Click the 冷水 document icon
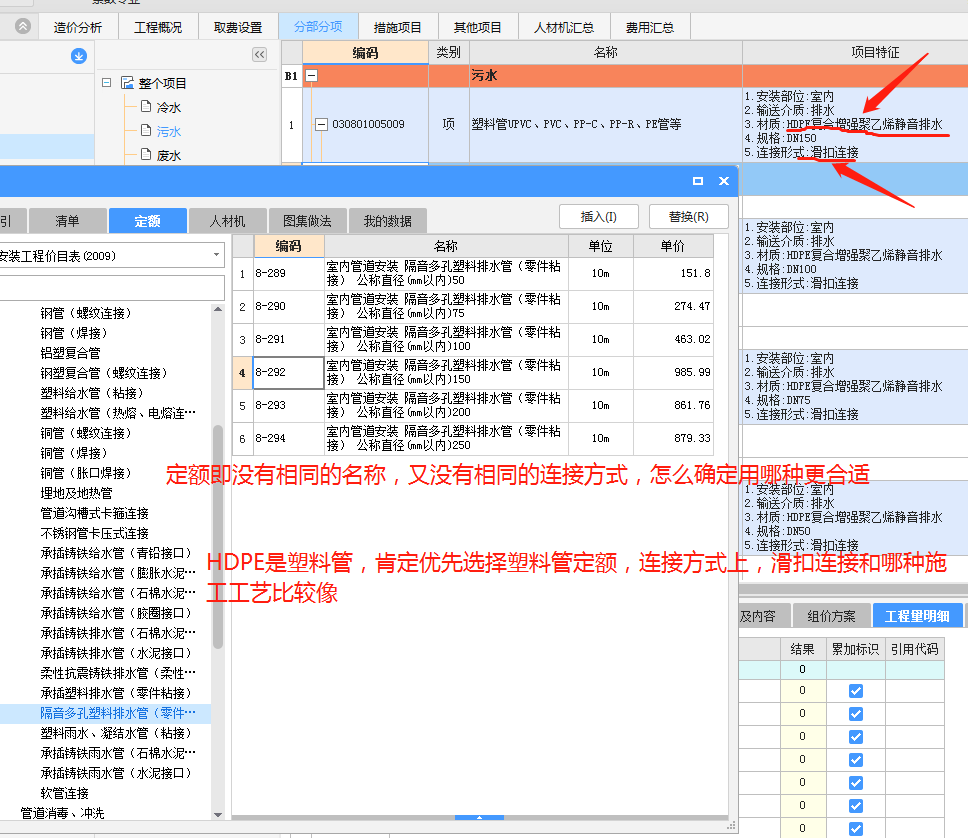Viewport: 968px width, 838px height. pos(146,106)
